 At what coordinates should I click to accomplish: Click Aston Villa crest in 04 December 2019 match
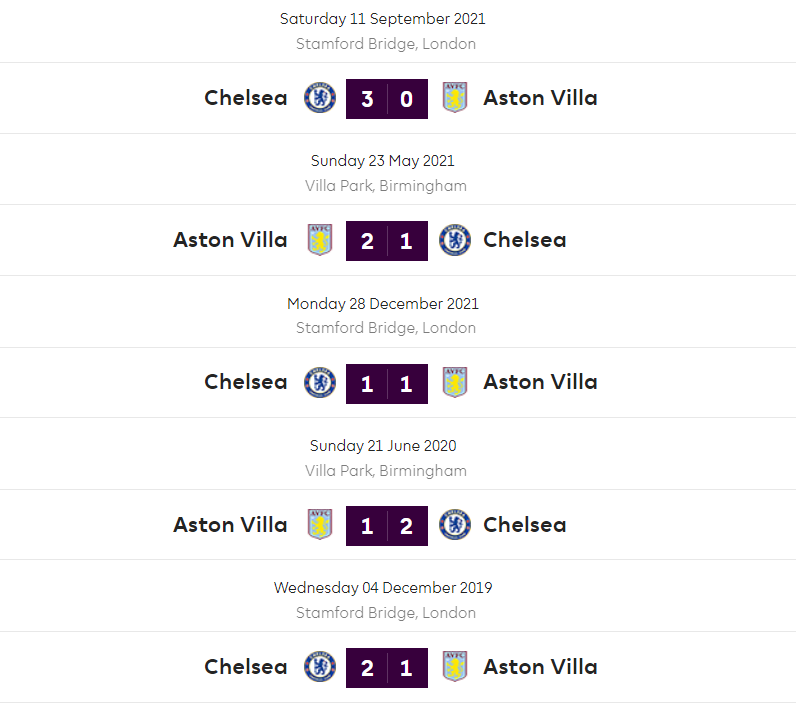[455, 667]
